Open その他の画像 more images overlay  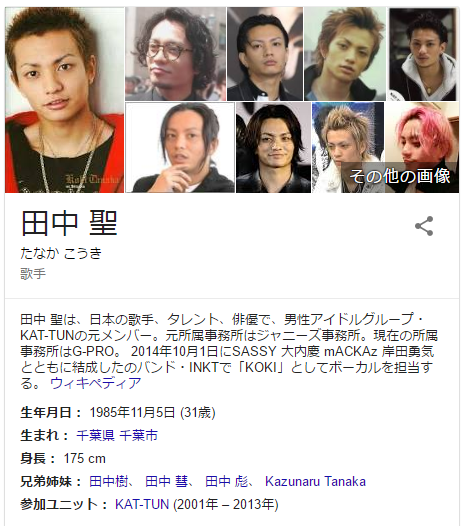click(x=400, y=177)
